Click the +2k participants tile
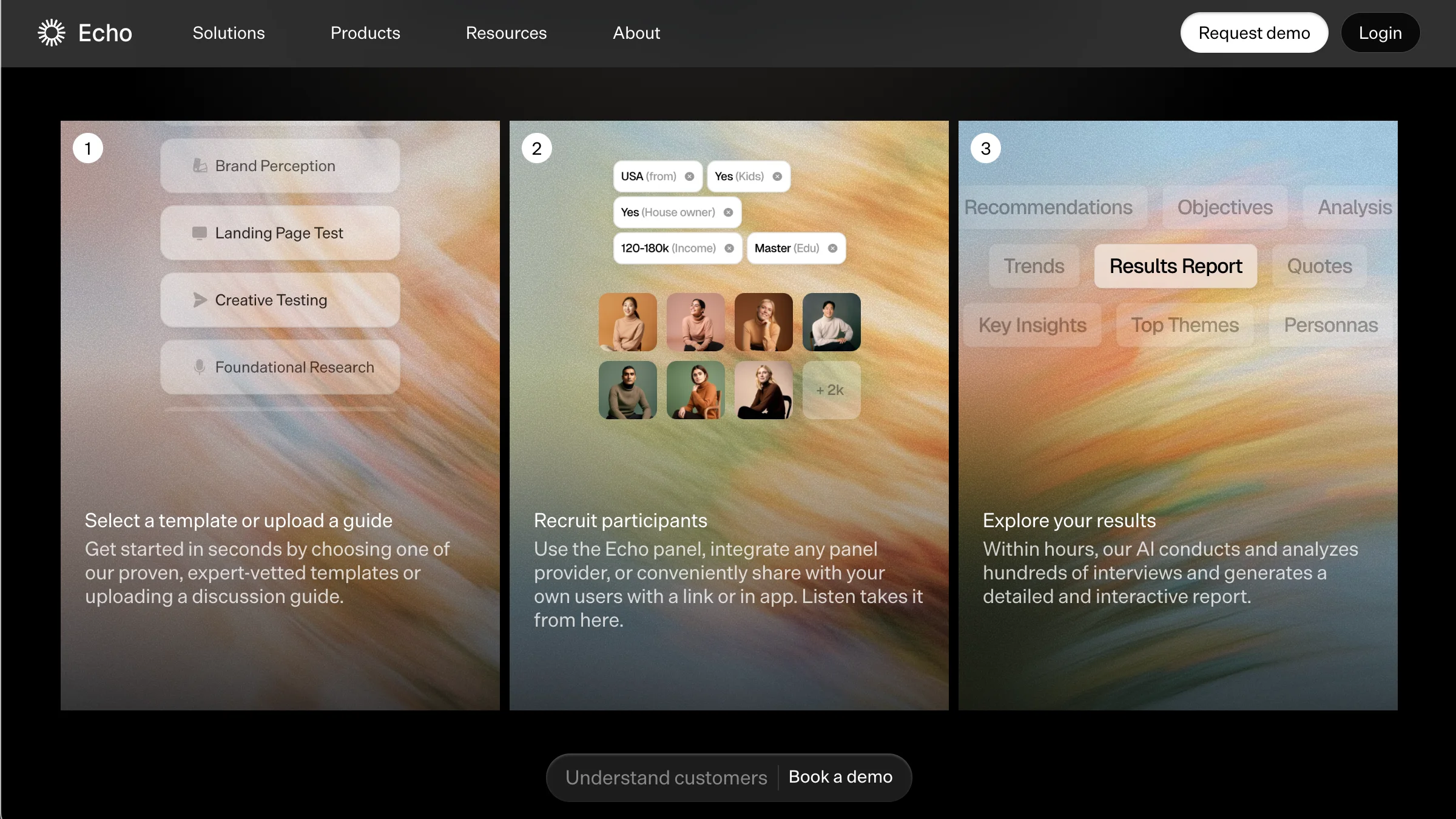The width and height of the screenshot is (1456, 819). [x=831, y=390]
